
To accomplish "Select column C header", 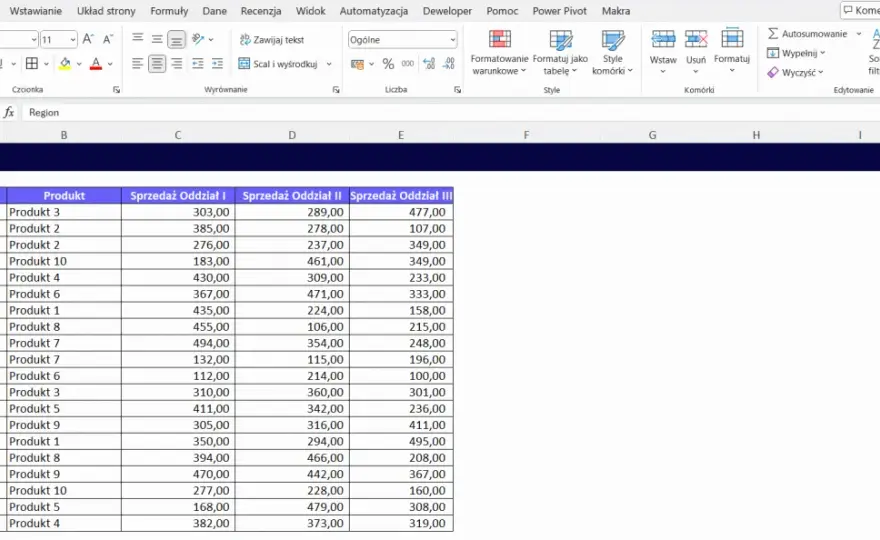I will pyautogui.click(x=178, y=135).
